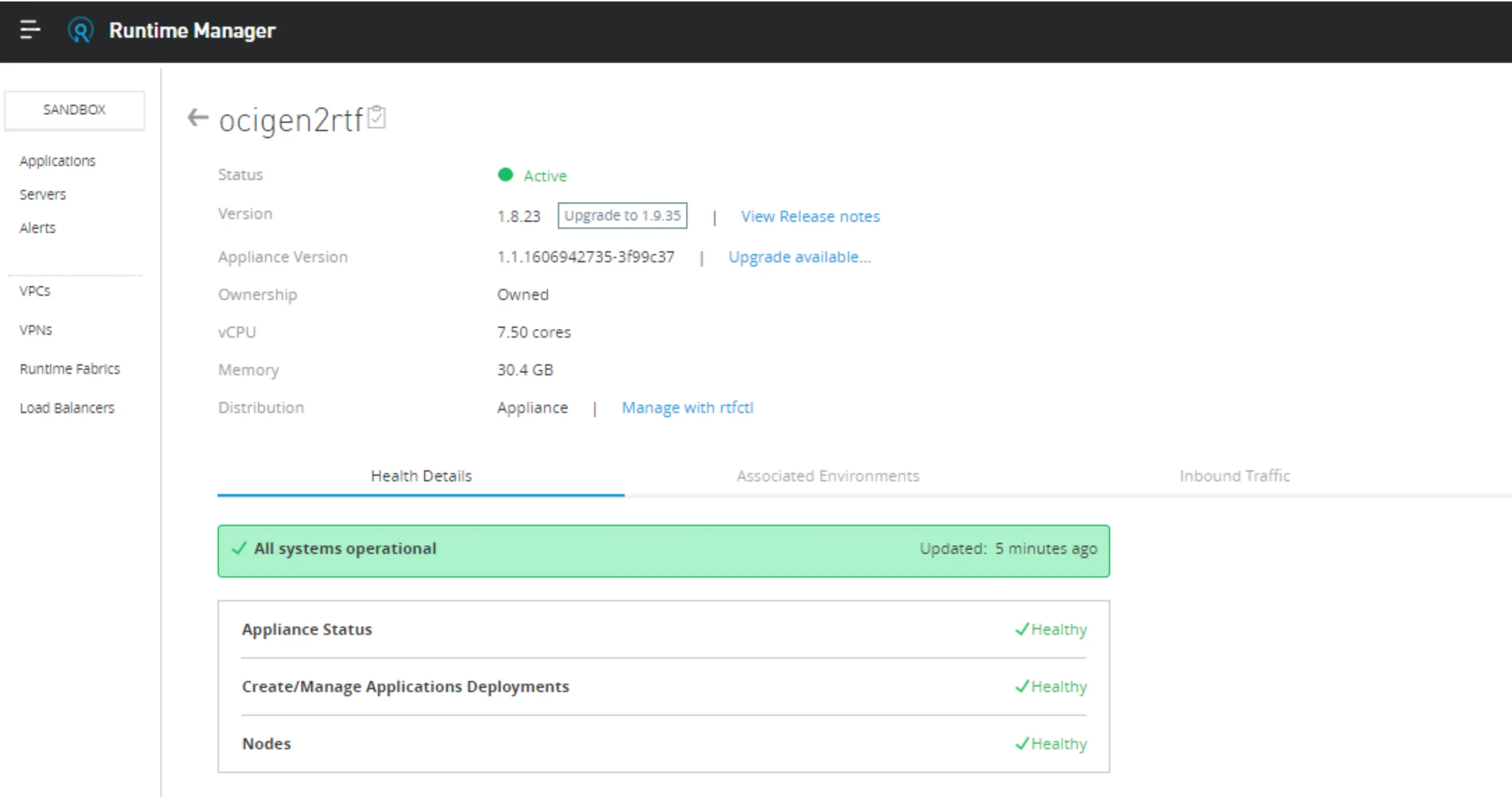Click the Owned ownership value
Screen dimensions: 1512x797
pyautogui.click(x=523, y=295)
